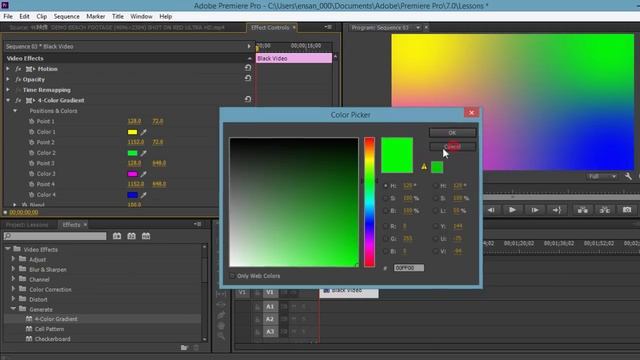
Task: Toggle the Color 3 stopwatch animation
Action: pyautogui.click(x=31, y=174)
